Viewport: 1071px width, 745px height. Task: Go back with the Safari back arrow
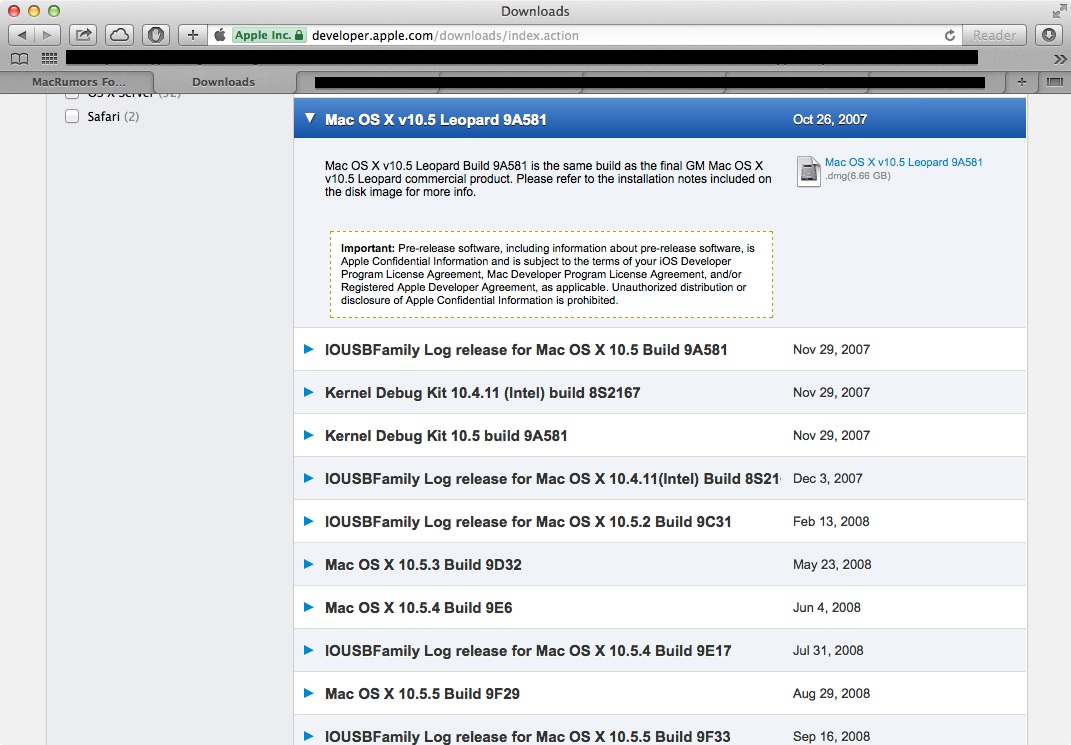(21, 35)
